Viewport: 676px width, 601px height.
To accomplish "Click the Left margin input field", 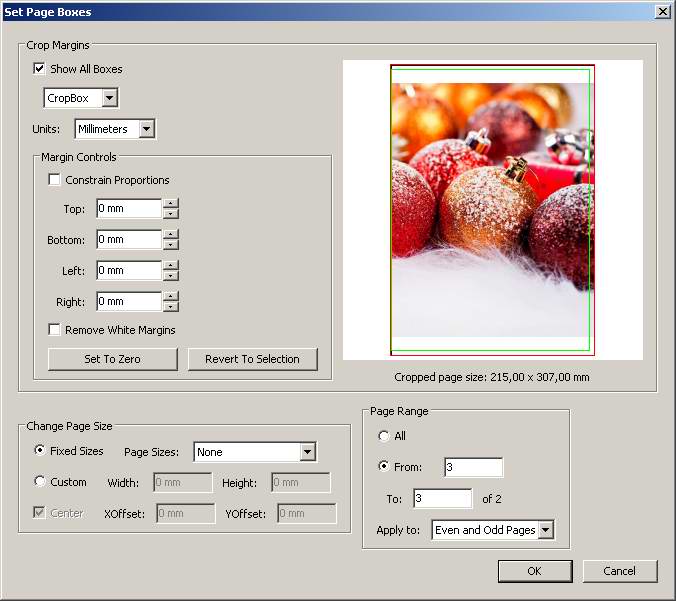I will tap(129, 270).
